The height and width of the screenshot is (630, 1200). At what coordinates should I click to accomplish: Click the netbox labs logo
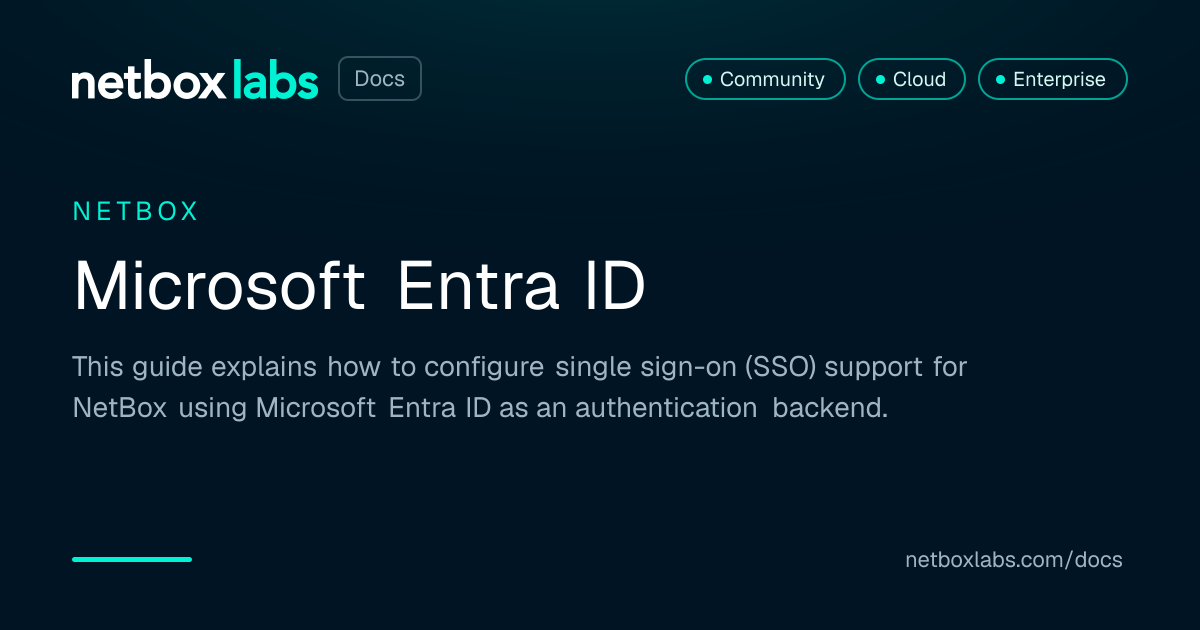pos(195,80)
